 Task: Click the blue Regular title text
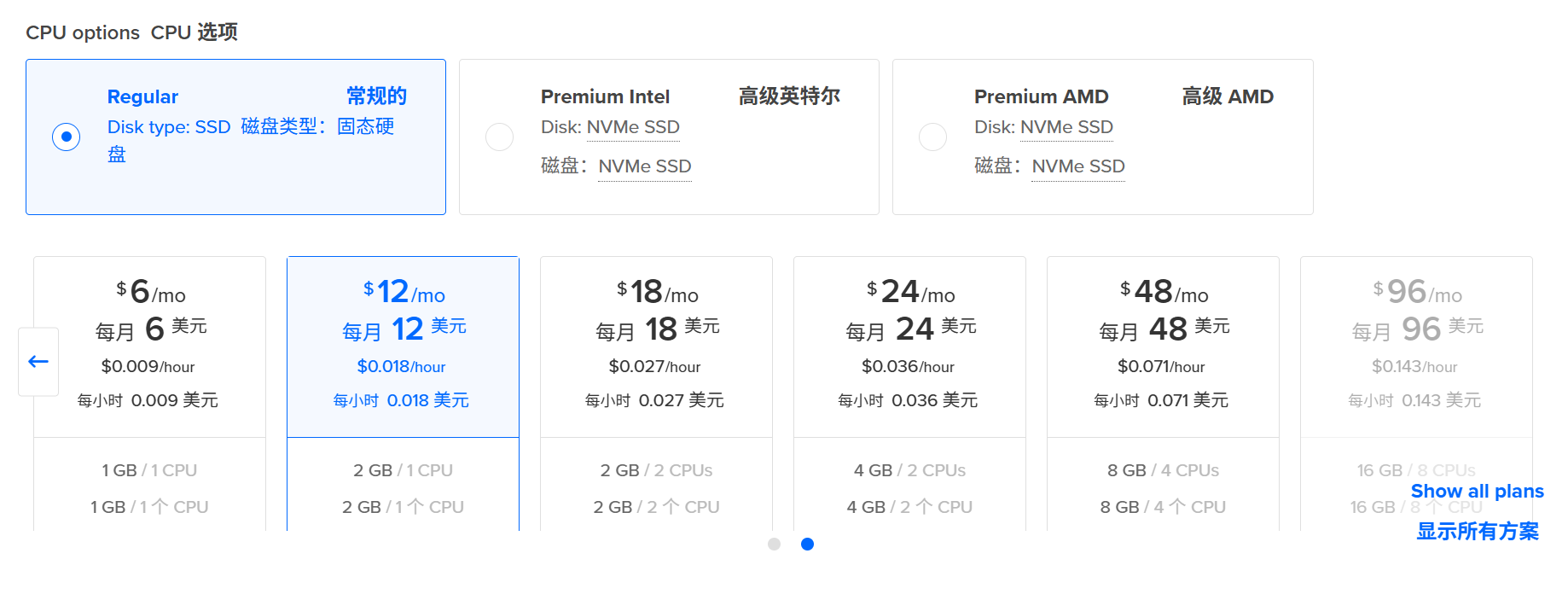point(142,96)
